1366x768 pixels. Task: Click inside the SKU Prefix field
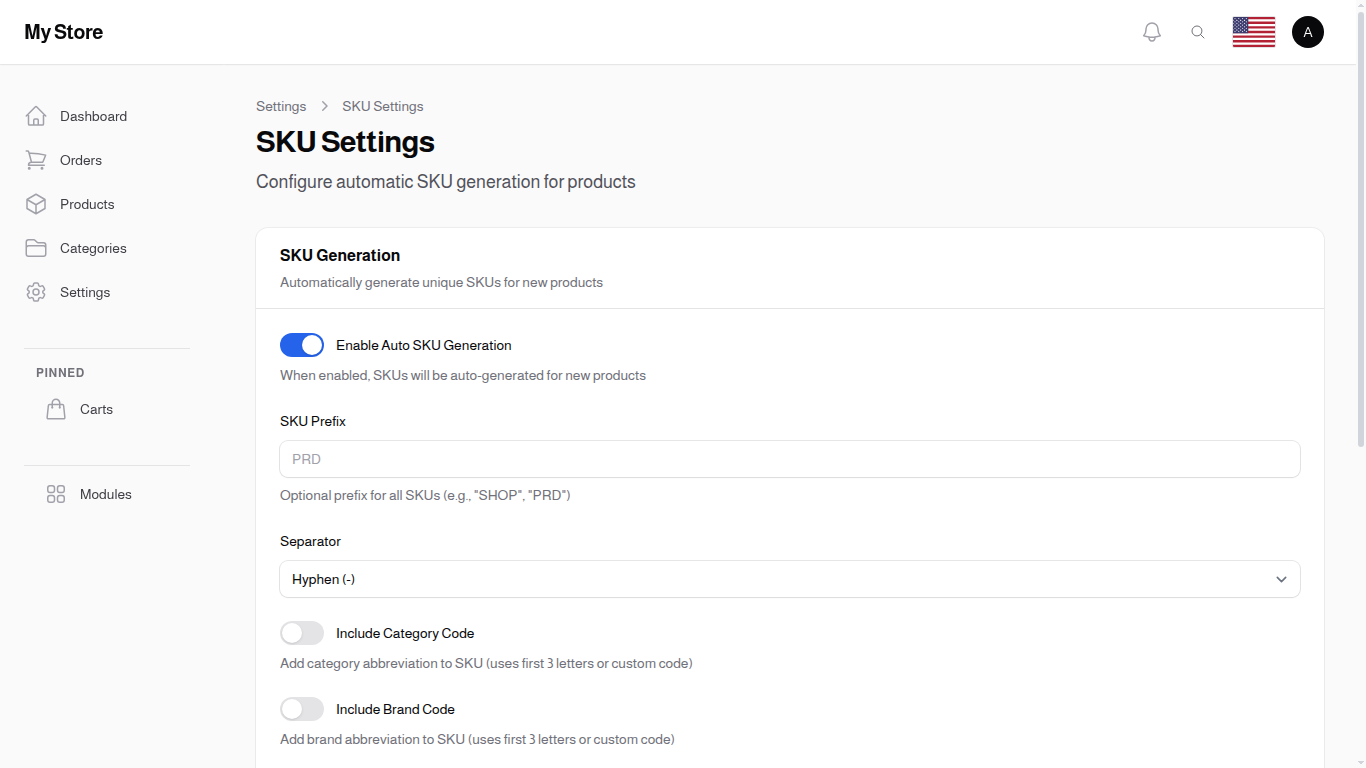coord(790,458)
